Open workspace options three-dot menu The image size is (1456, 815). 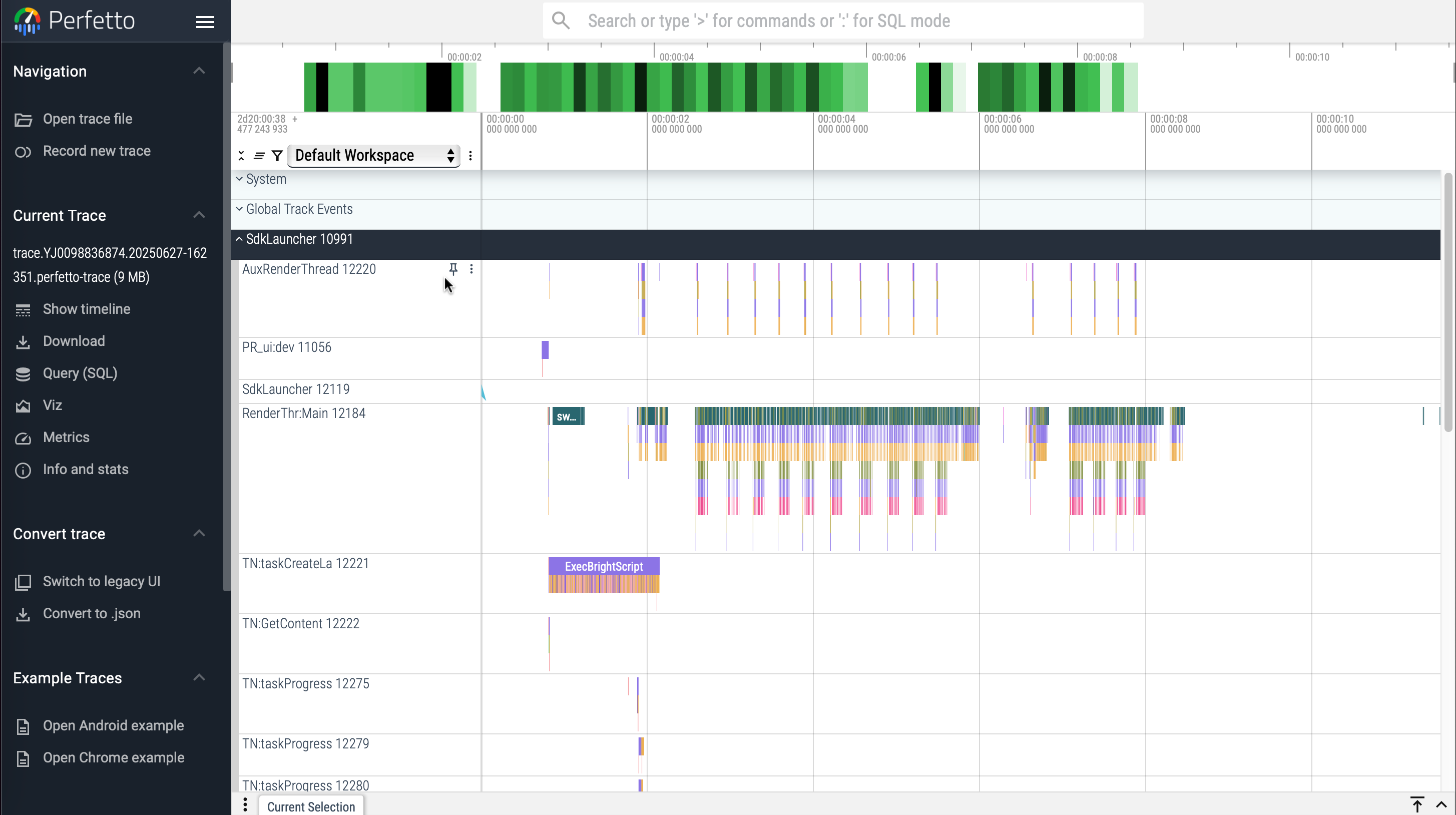pos(470,155)
